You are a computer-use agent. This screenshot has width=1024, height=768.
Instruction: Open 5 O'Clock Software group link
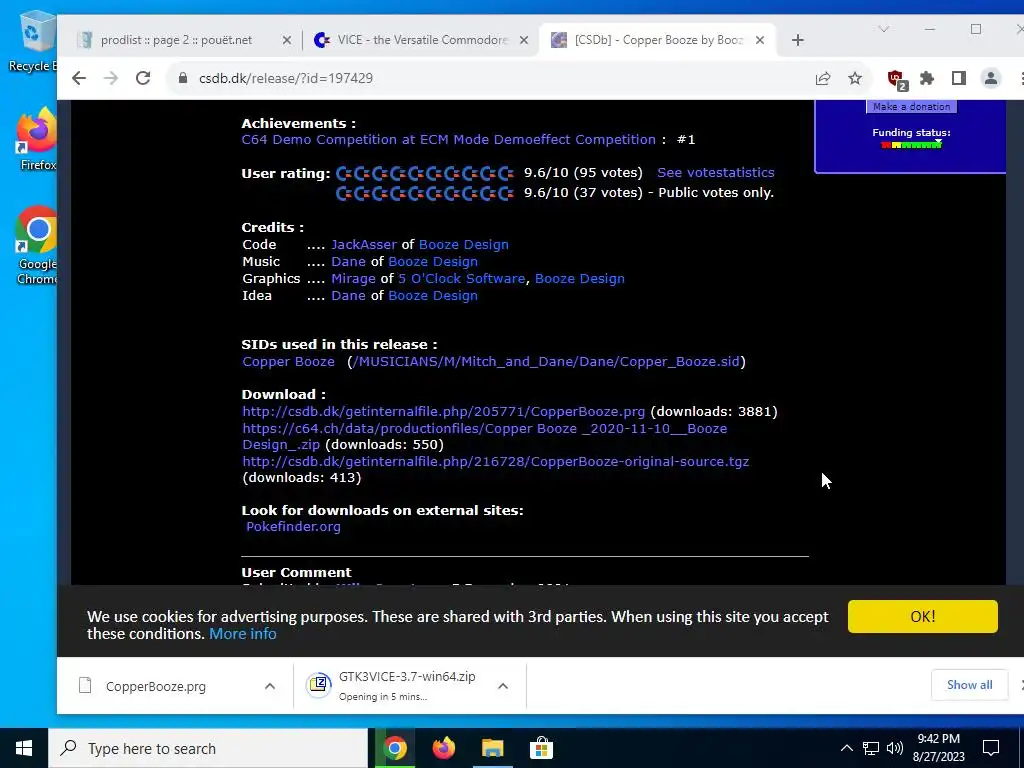pyautogui.click(x=462, y=278)
